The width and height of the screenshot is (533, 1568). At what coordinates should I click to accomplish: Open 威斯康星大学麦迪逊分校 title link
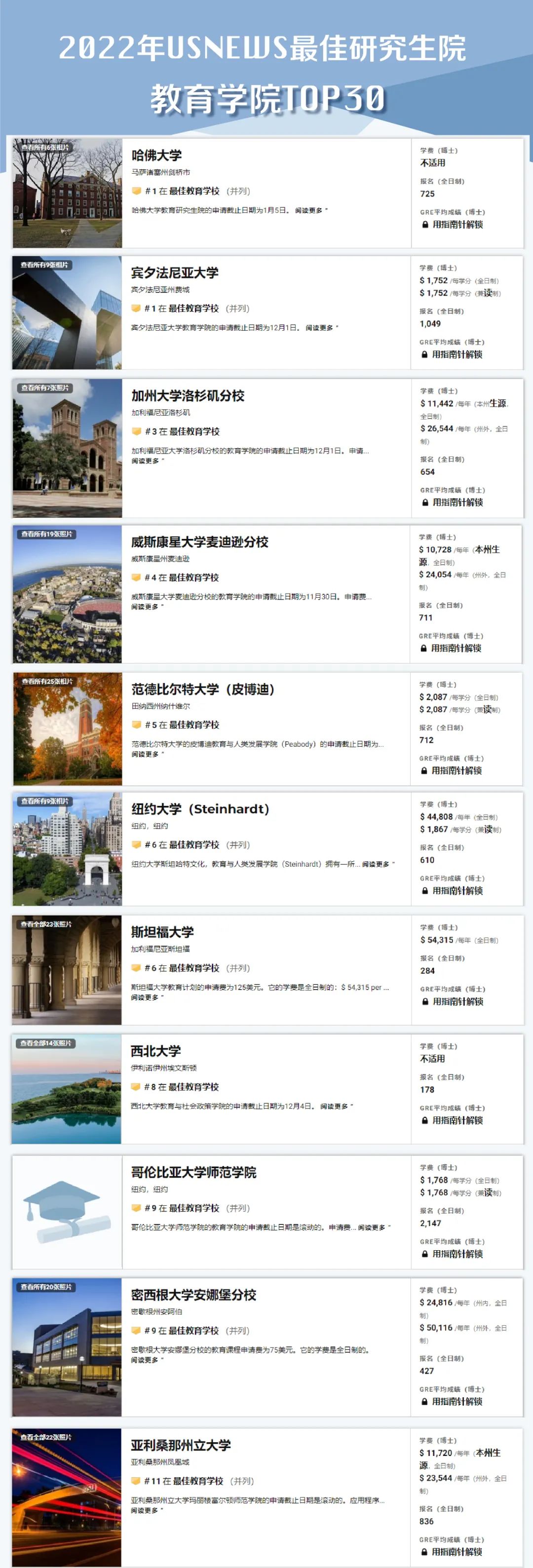(199, 542)
